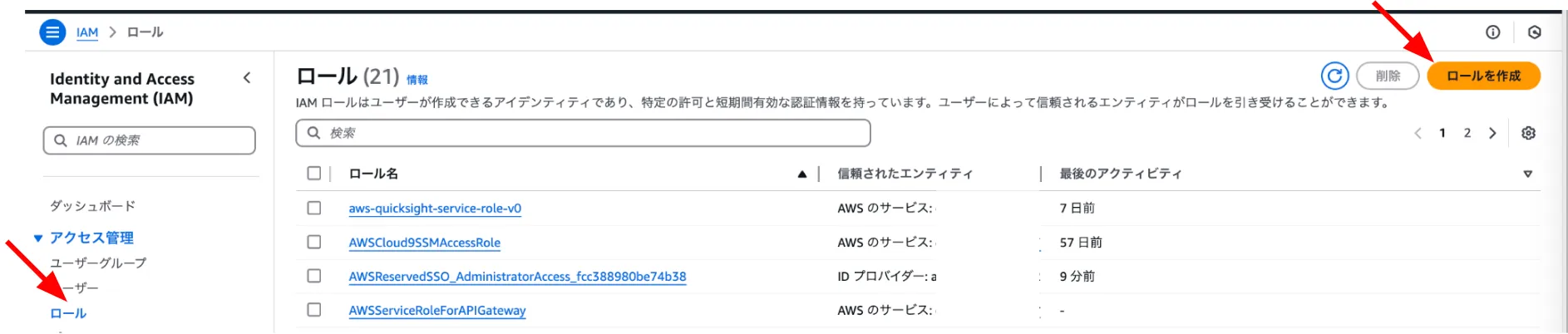Click the ロールを作成 button
The width and height of the screenshot is (1568, 334).
(1483, 76)
